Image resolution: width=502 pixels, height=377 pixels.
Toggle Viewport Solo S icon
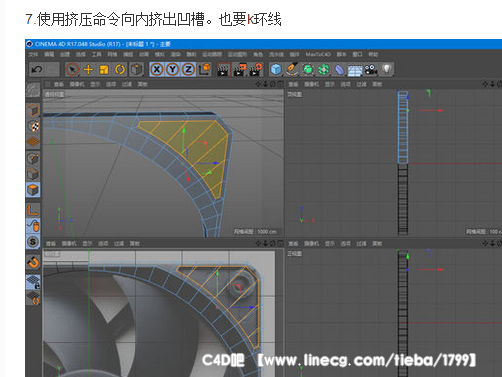(x=33, y=242)
